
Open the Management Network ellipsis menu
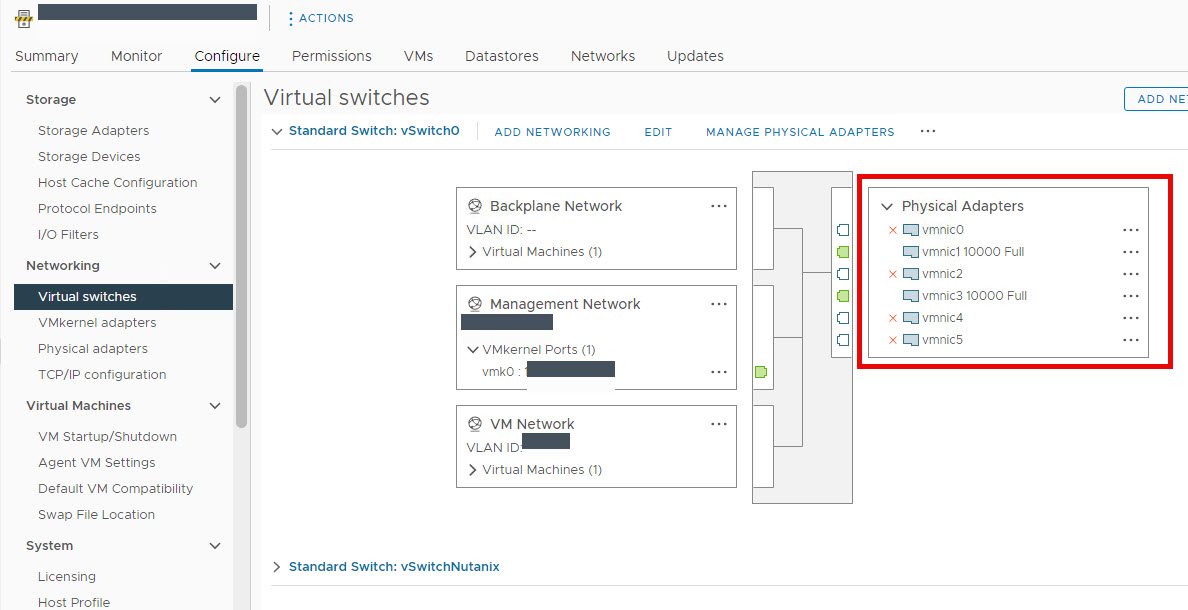pos(719,303)
